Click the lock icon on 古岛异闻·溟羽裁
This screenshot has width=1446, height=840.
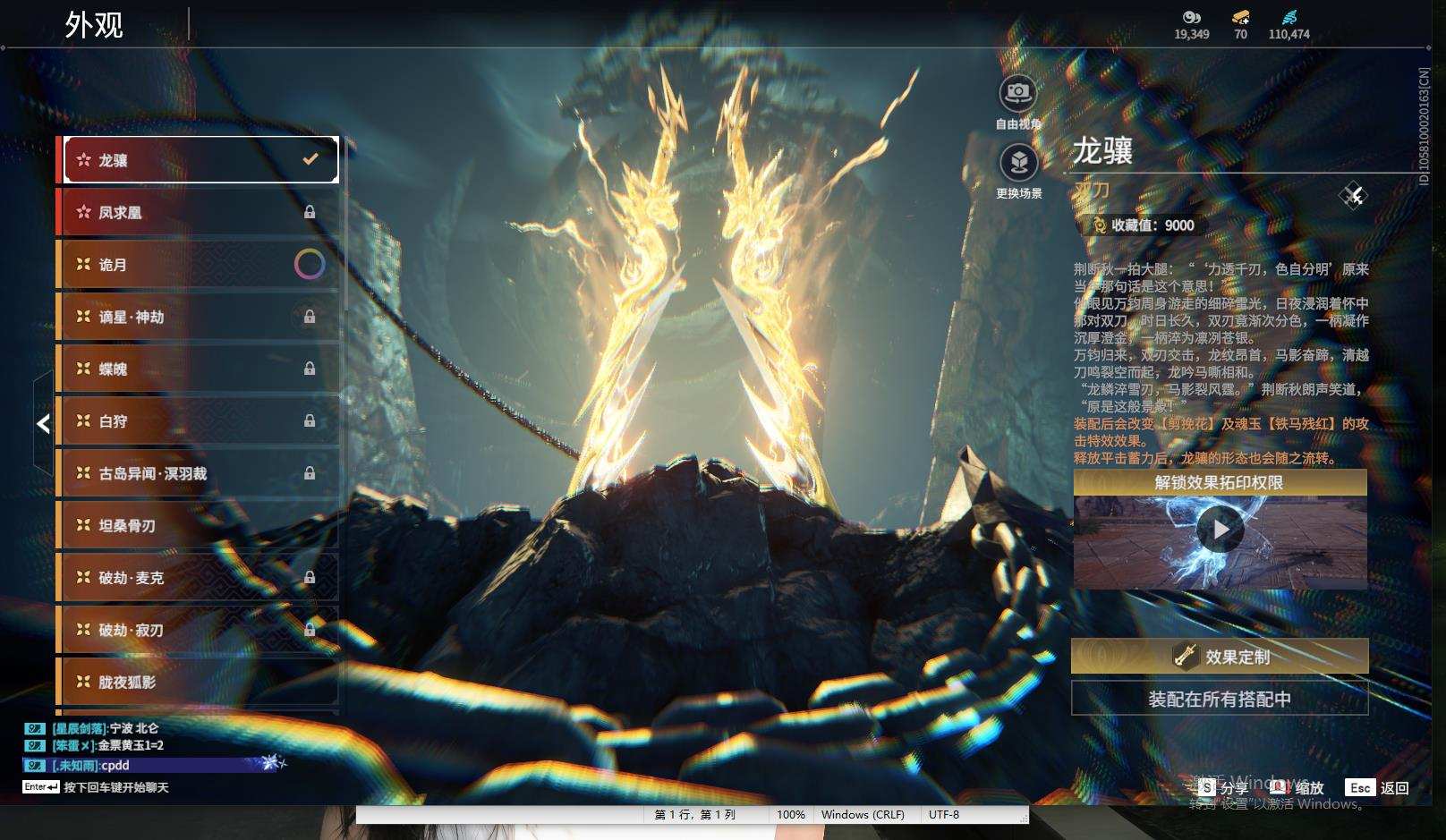point(310,472)
